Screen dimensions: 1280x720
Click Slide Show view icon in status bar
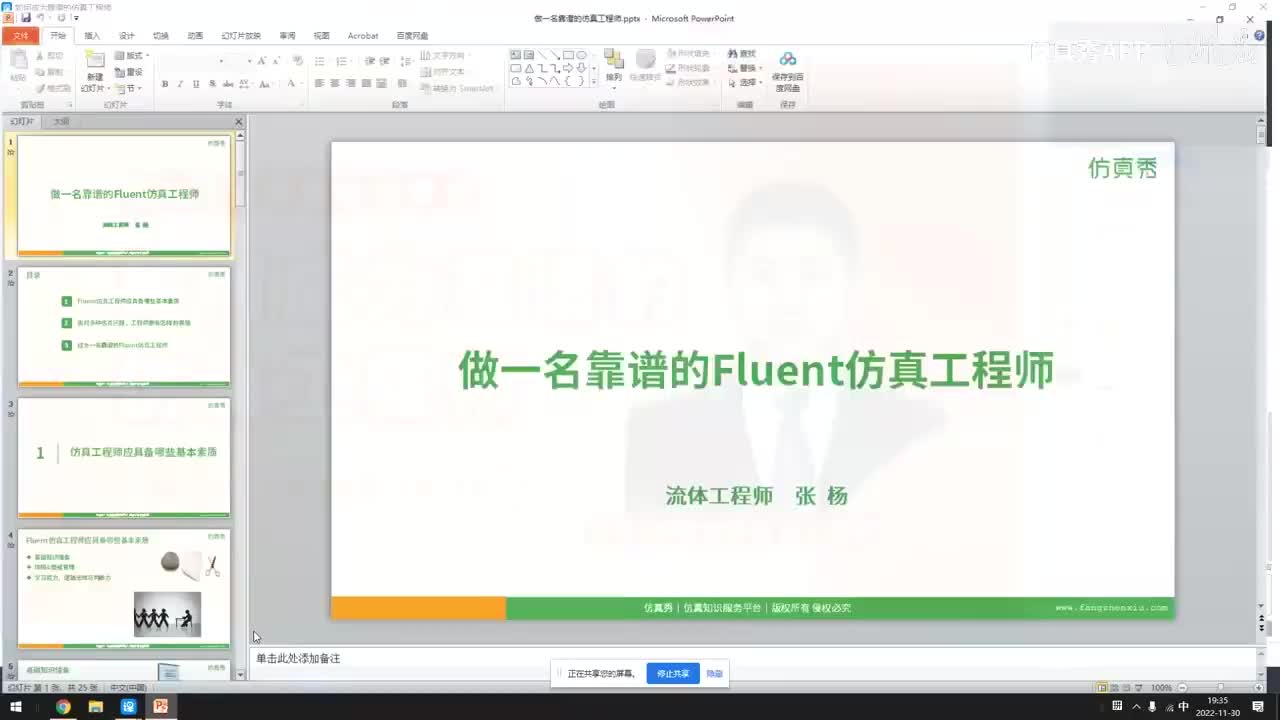tap(1139, 688)
